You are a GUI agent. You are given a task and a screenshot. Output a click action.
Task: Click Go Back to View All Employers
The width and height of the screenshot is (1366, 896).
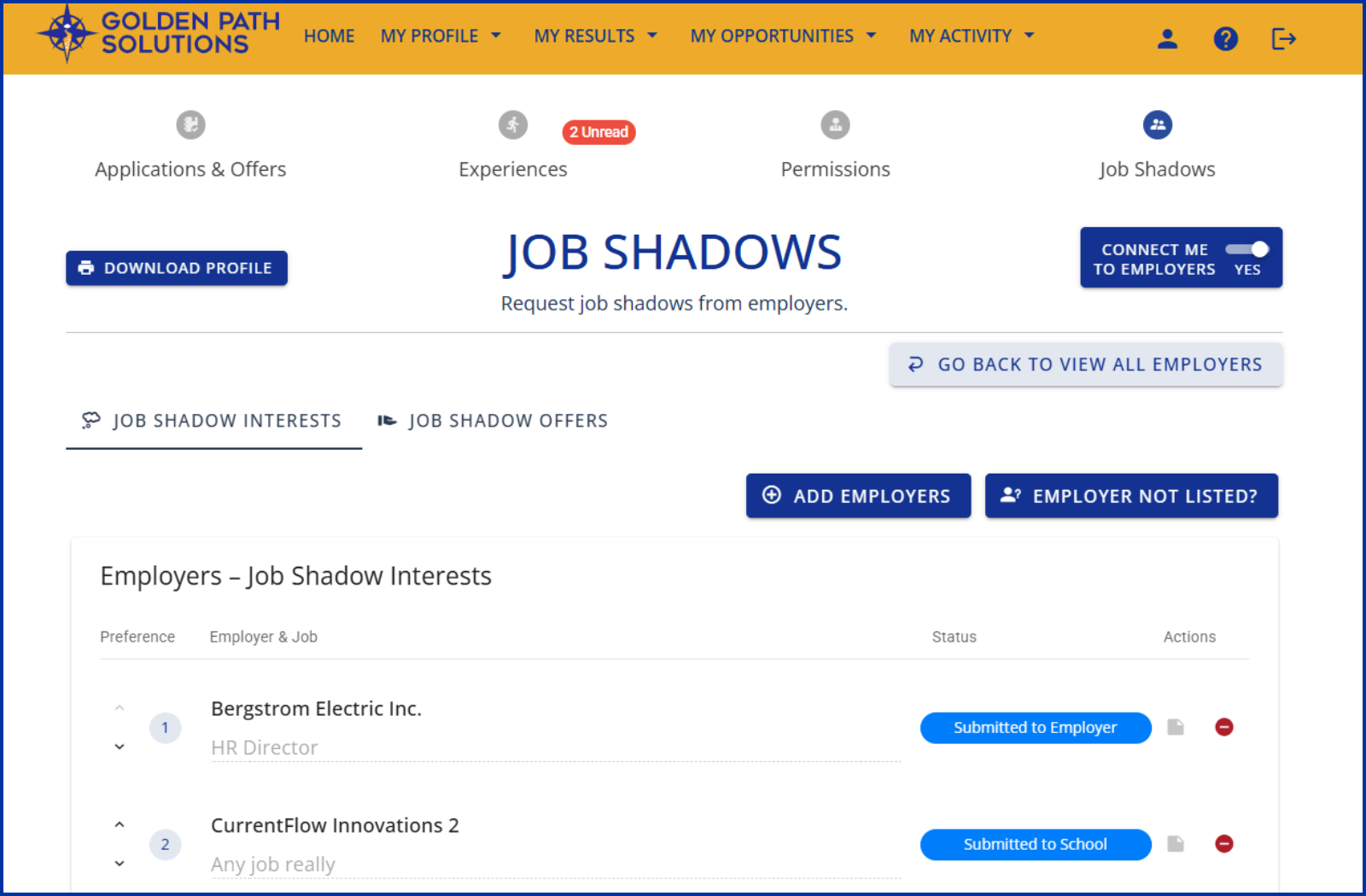coord(1086,364)
